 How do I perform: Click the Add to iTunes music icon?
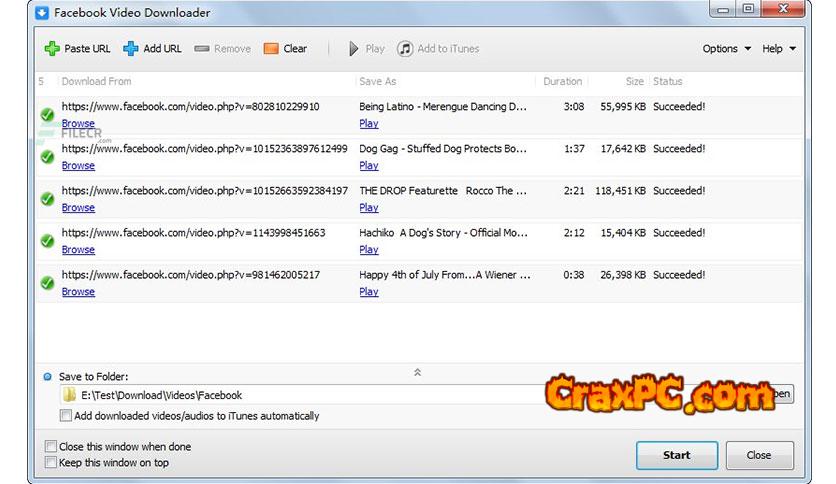pos(405,49)
